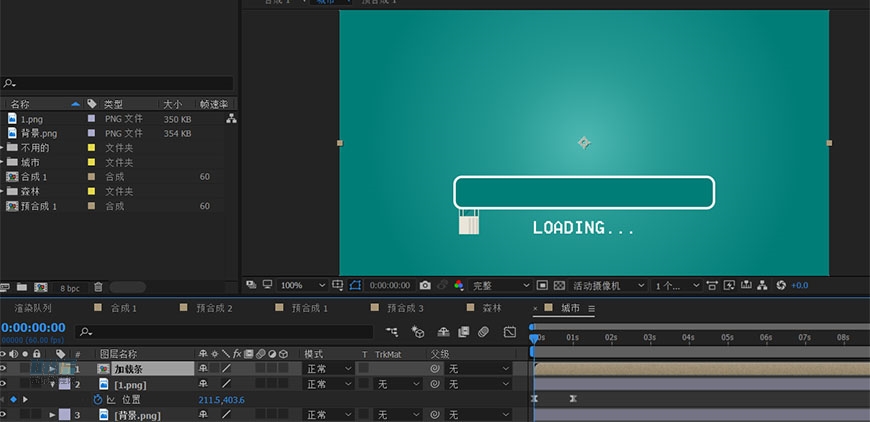Image resolution: width=870 pixels, height=422 pixels.
Task: Open TrkMat dropdown for [1.png] layer
Action: click(397, 384)
